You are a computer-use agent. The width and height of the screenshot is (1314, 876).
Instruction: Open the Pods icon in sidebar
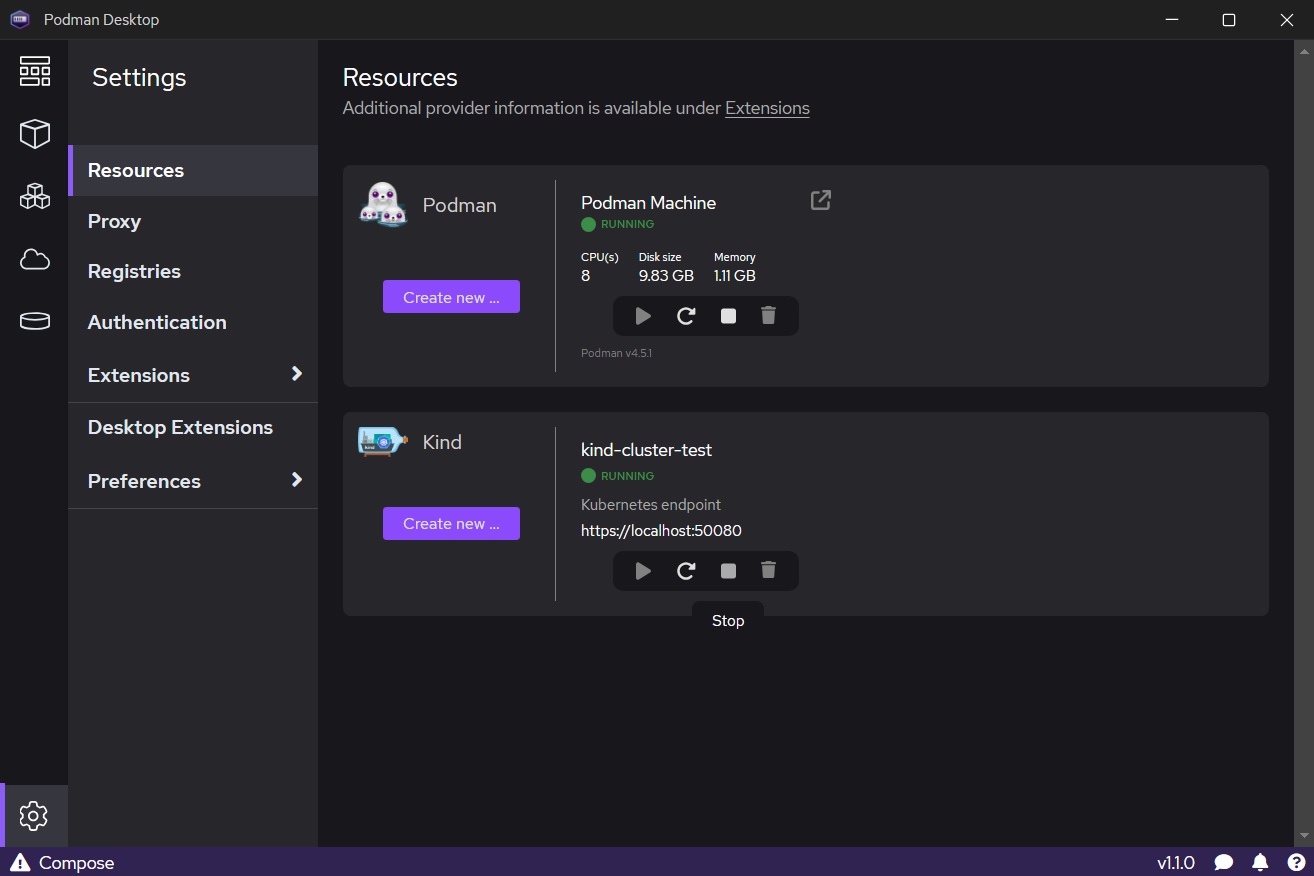34,196
